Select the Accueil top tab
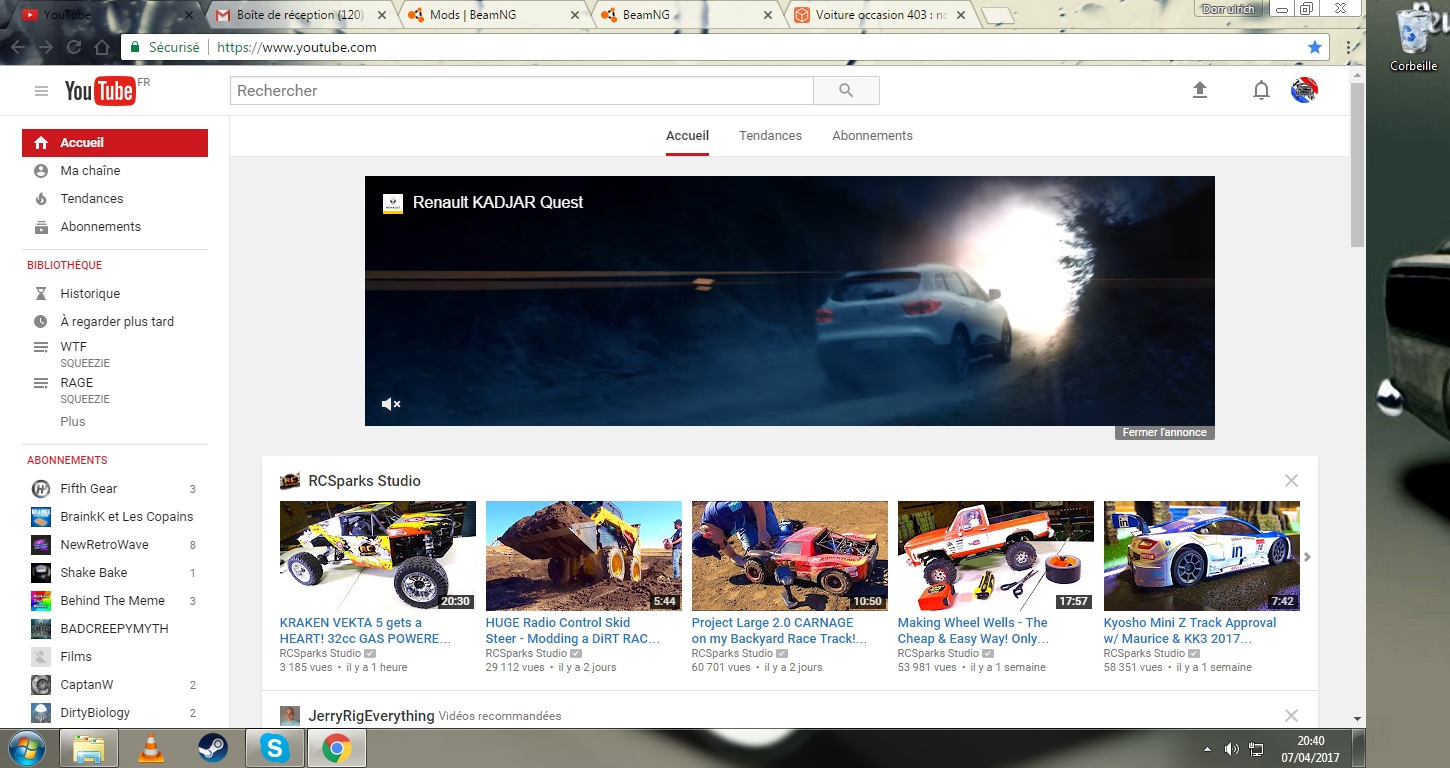The height and width of the screenshot is (768, 1450). (x=687, y=136)
